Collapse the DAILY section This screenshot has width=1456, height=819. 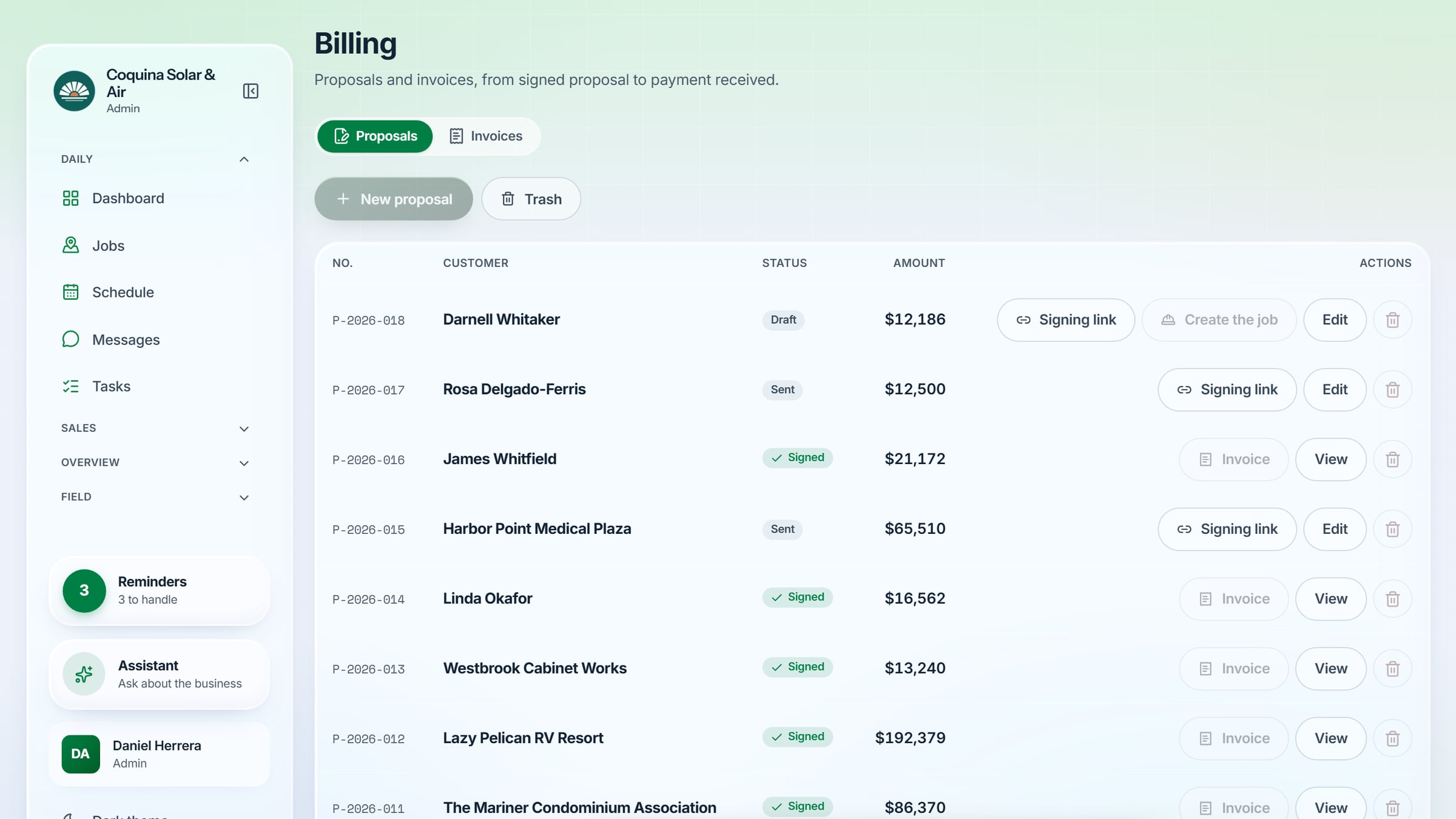155,159
